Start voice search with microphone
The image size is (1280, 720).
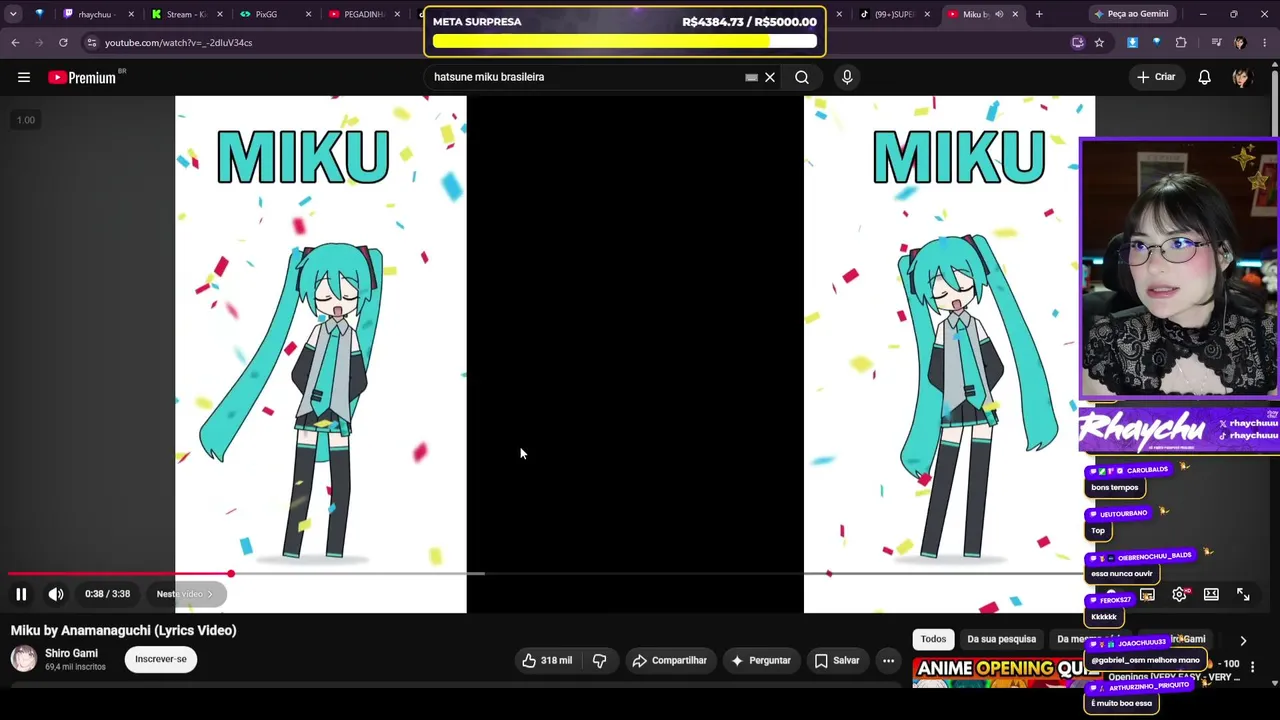[x=847, y=77]
